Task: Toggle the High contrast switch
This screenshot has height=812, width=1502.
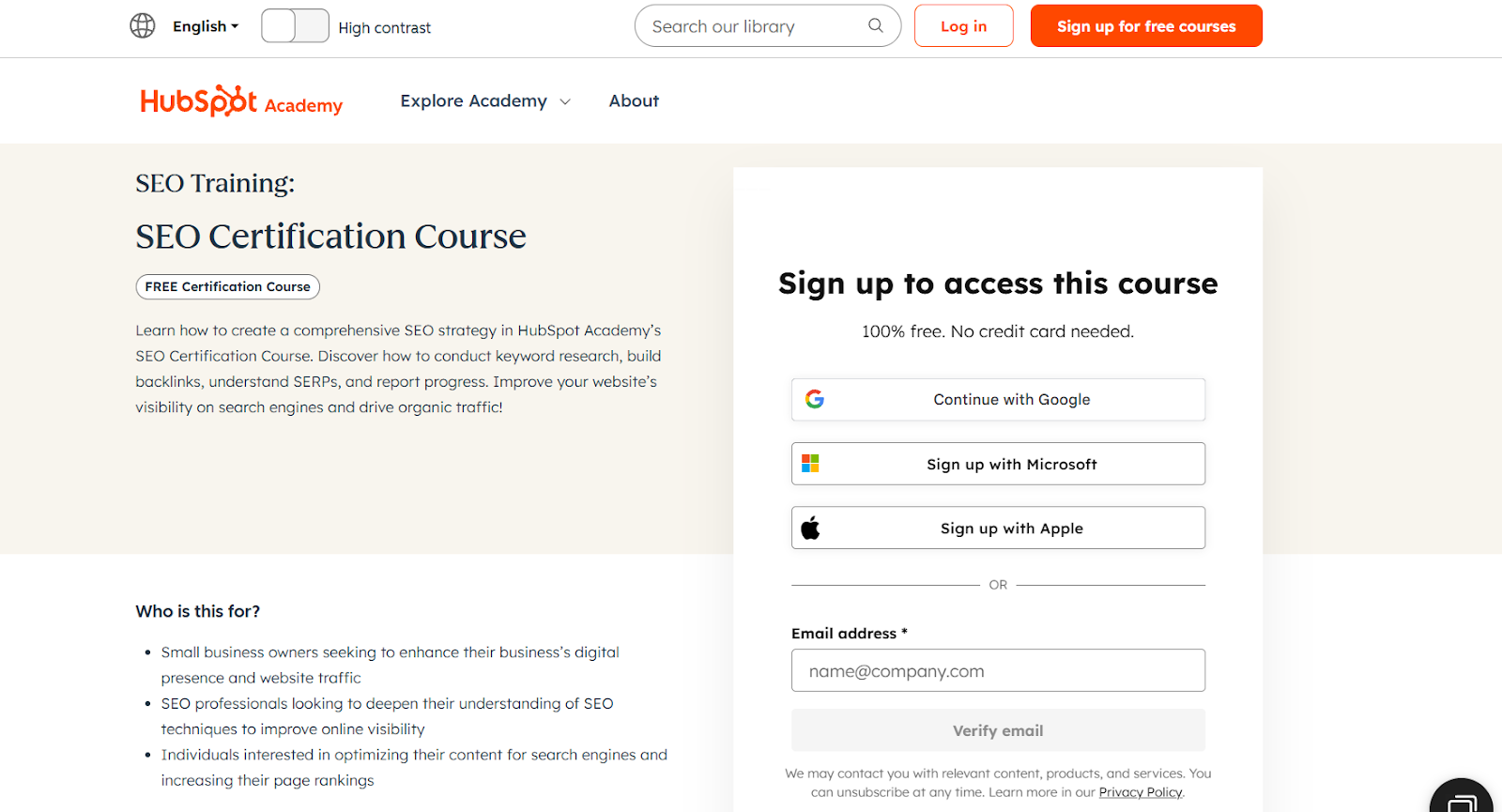Action: pyautogui.click(x=295, y=26)
